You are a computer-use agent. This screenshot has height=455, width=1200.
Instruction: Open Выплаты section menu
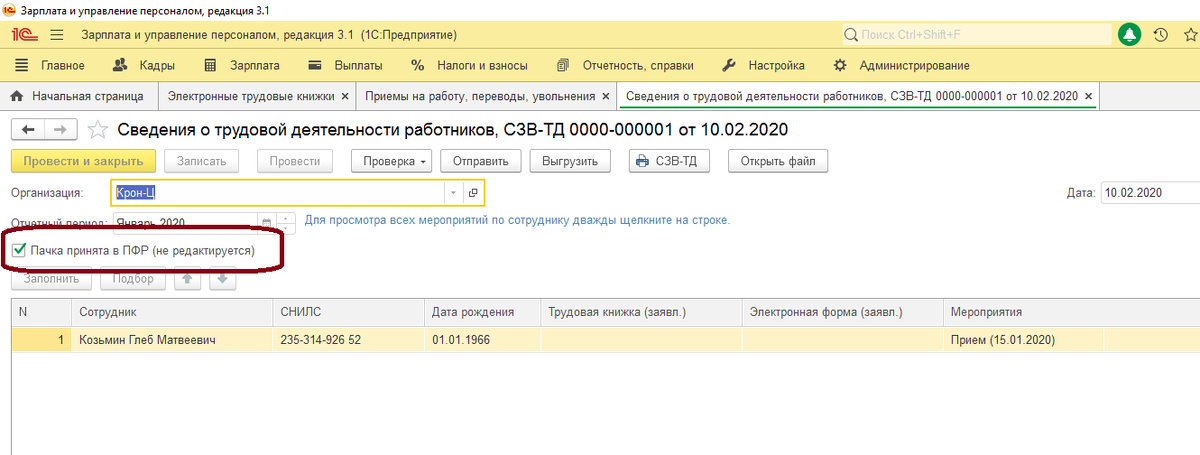coord(345,66)
